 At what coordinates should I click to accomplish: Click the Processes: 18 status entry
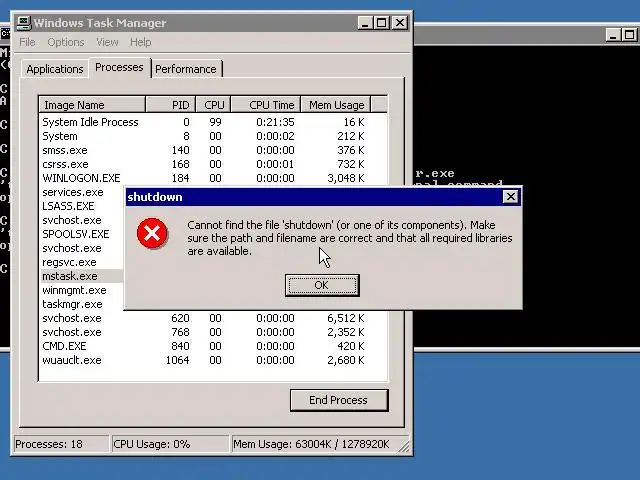pyautogui.click(x=60, y=444)
